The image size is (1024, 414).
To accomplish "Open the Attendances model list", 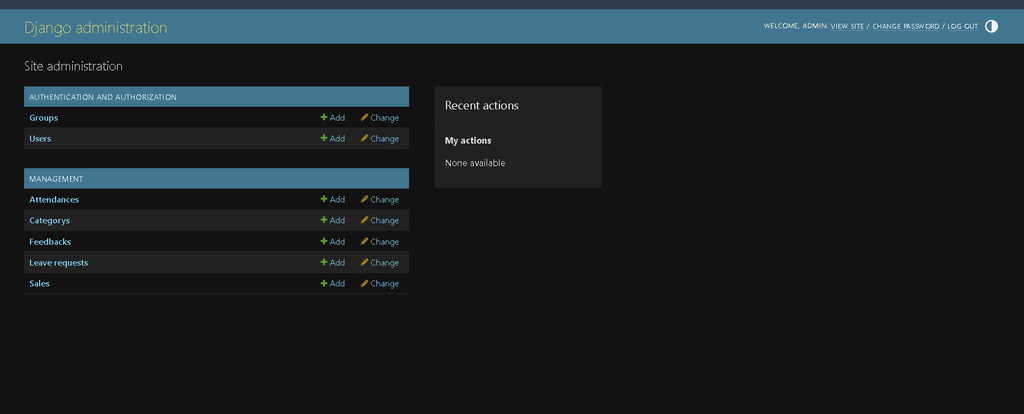I will click(54, 199).
